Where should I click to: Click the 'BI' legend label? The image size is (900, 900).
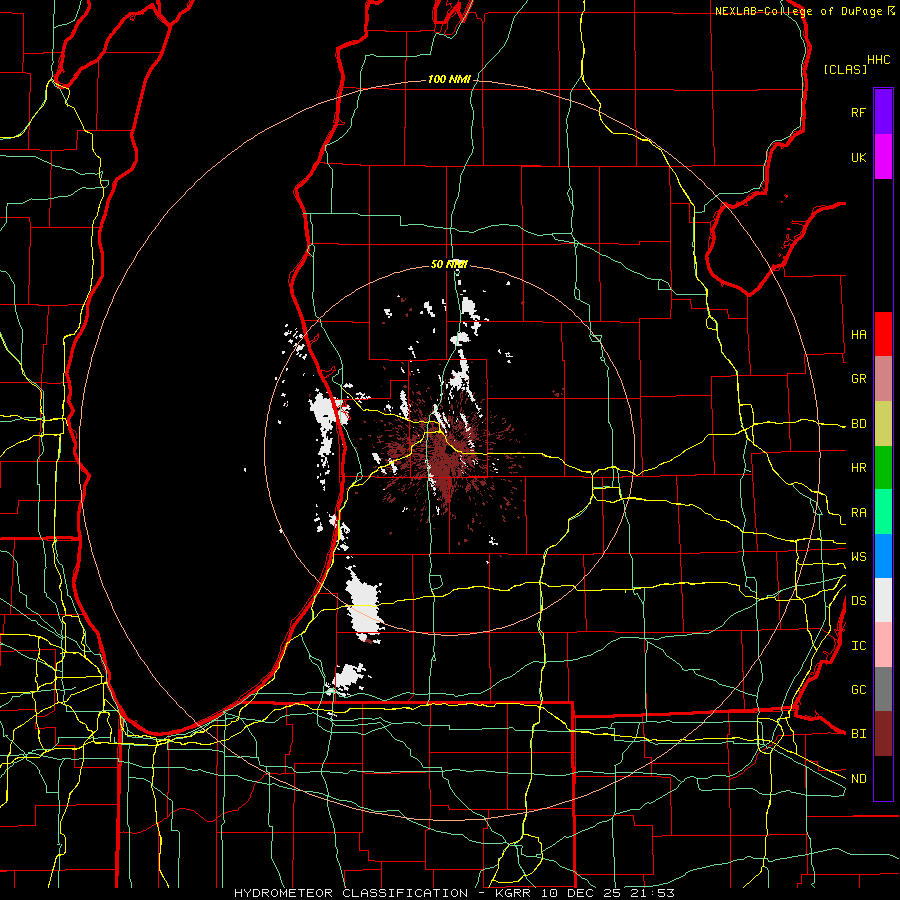pos(858,734)
